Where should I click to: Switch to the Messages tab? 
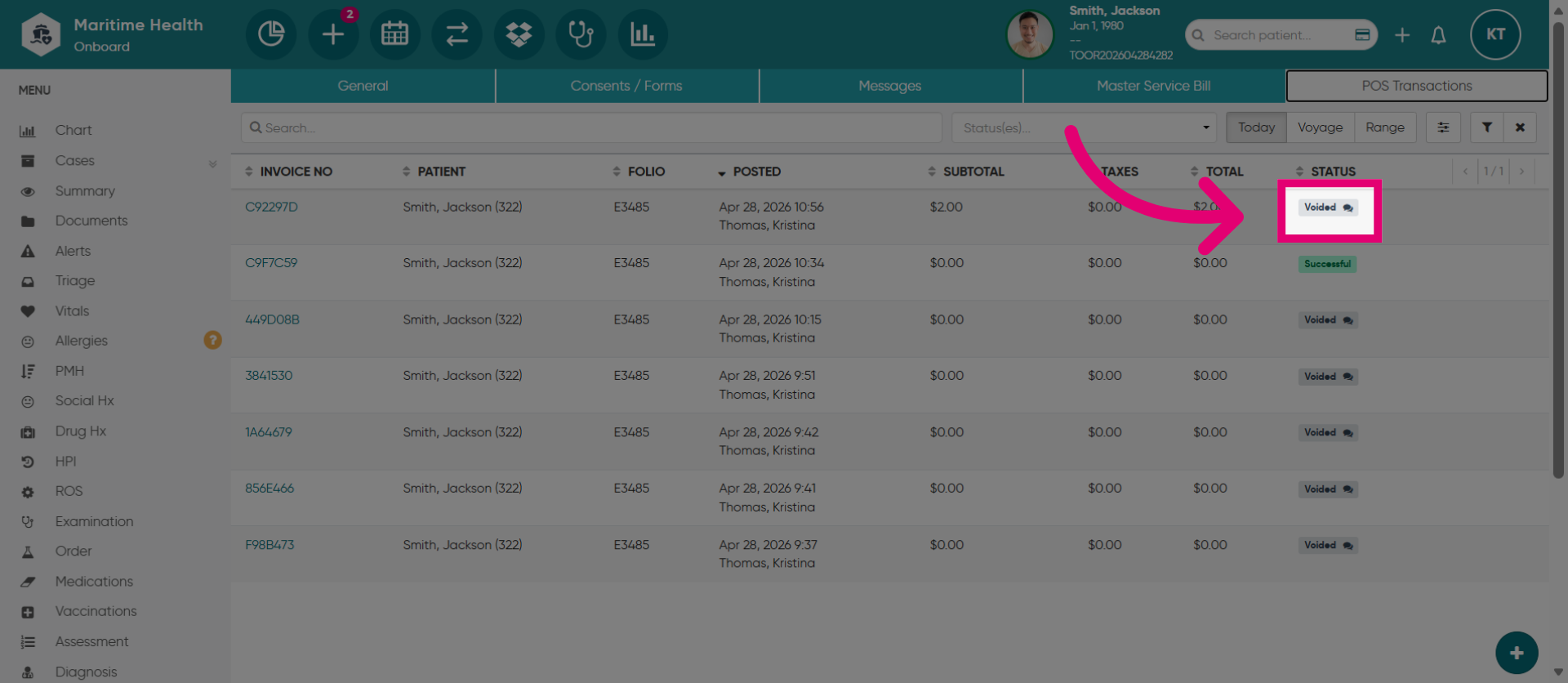[x=890, y=86]
